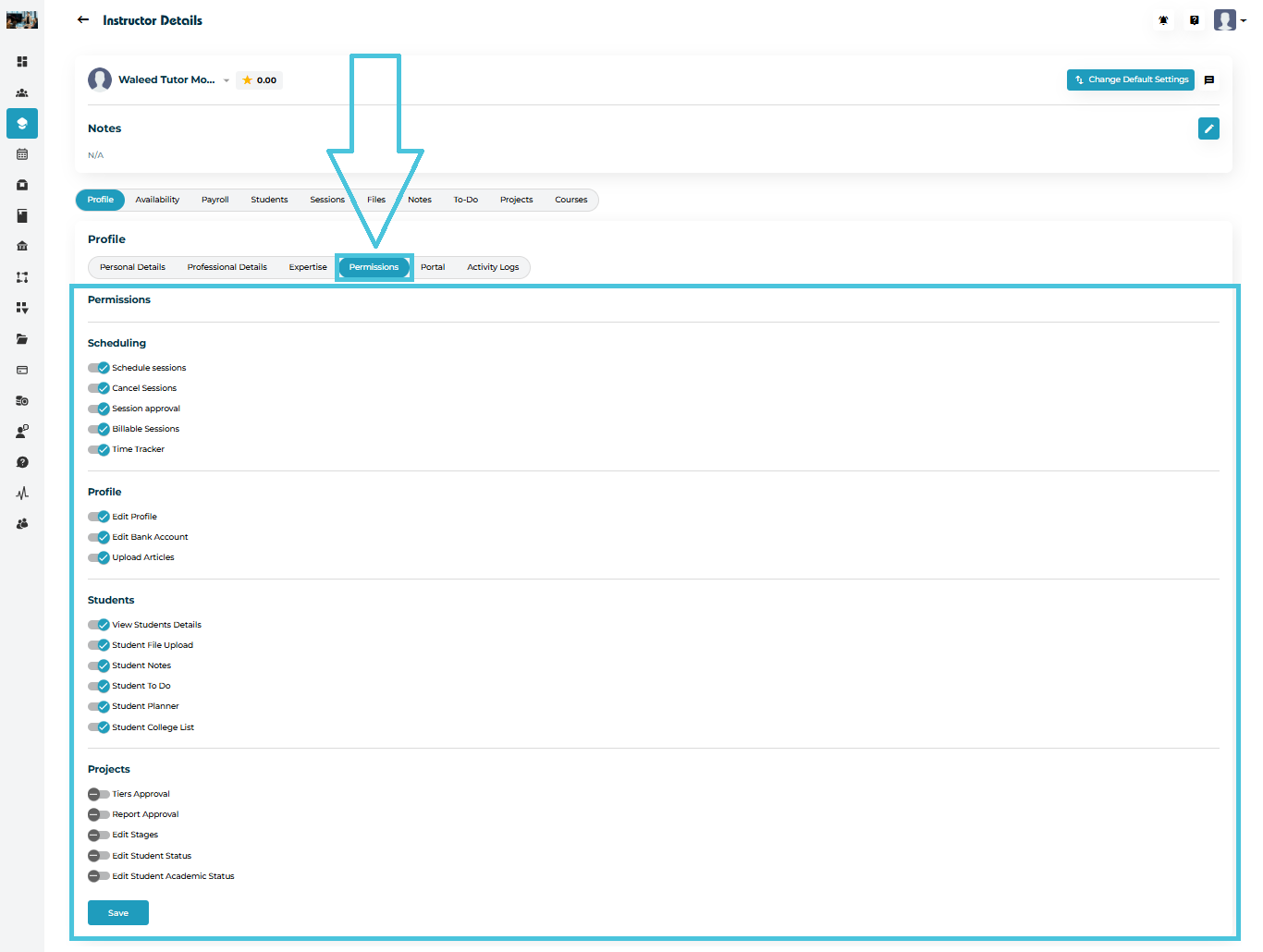Click the back arrow next to Instructor Details
This screenshot has width=1263, height=952.
(x=83, y=19)
